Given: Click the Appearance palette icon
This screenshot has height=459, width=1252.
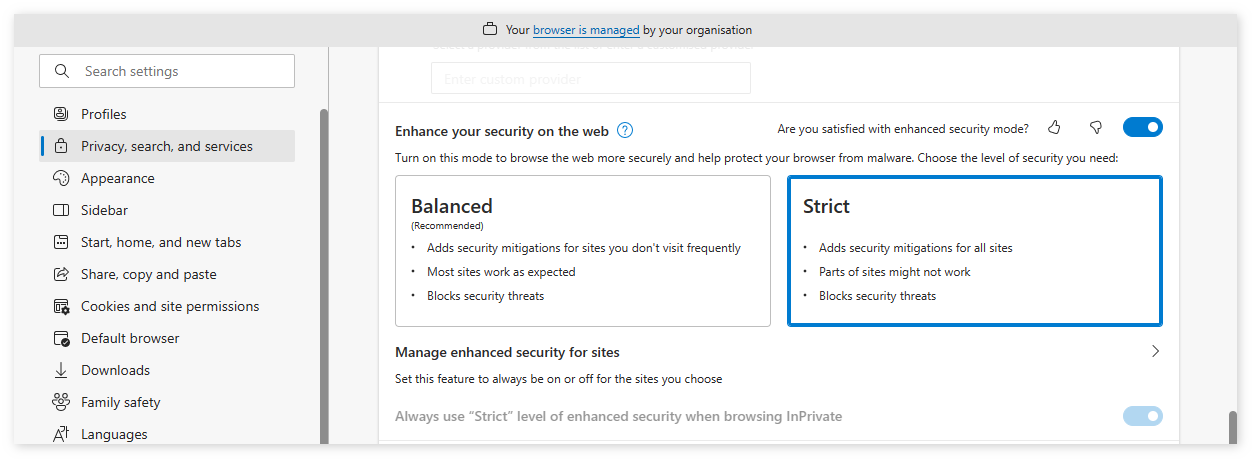Looking at the screenshot, I should click(x=61, y=178).
